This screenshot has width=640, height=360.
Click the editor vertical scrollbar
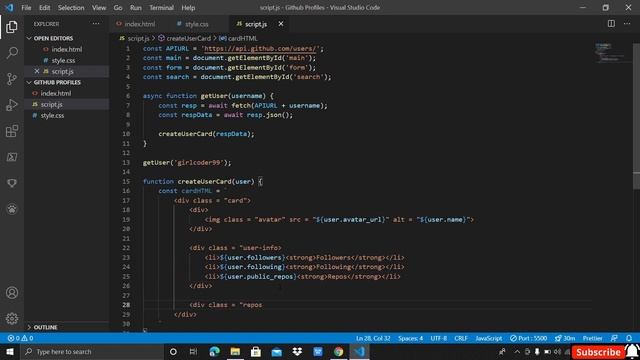[636, 116]
